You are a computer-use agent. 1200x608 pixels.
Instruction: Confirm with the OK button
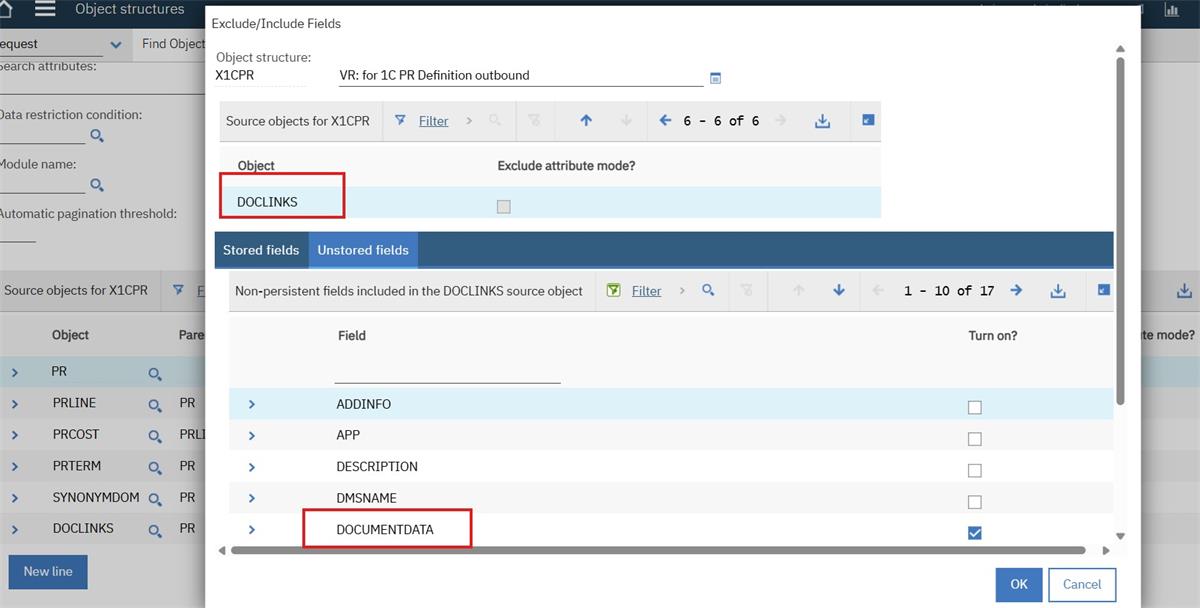click(1019, 584)
